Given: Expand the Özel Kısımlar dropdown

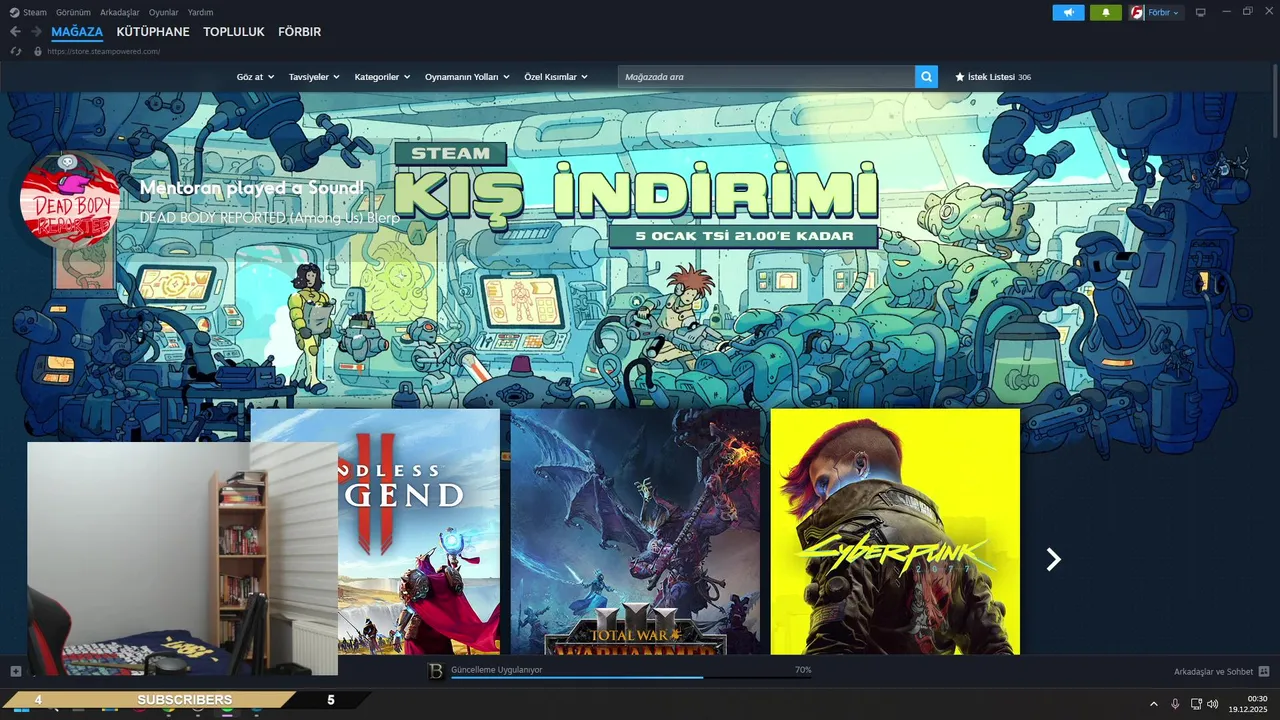Looking at the screenshot, I should pyautogui.click(x=556, y=77).
